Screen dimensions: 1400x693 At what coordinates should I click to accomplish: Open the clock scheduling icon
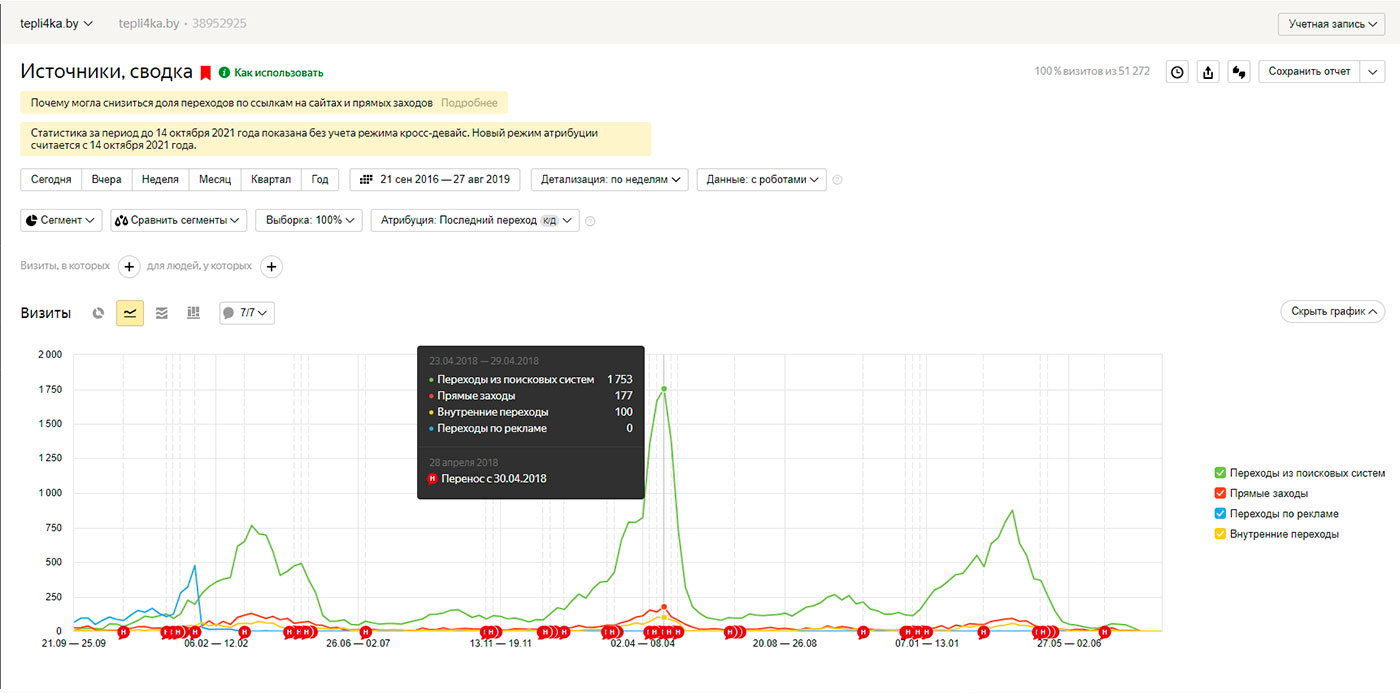[1178, 72]
